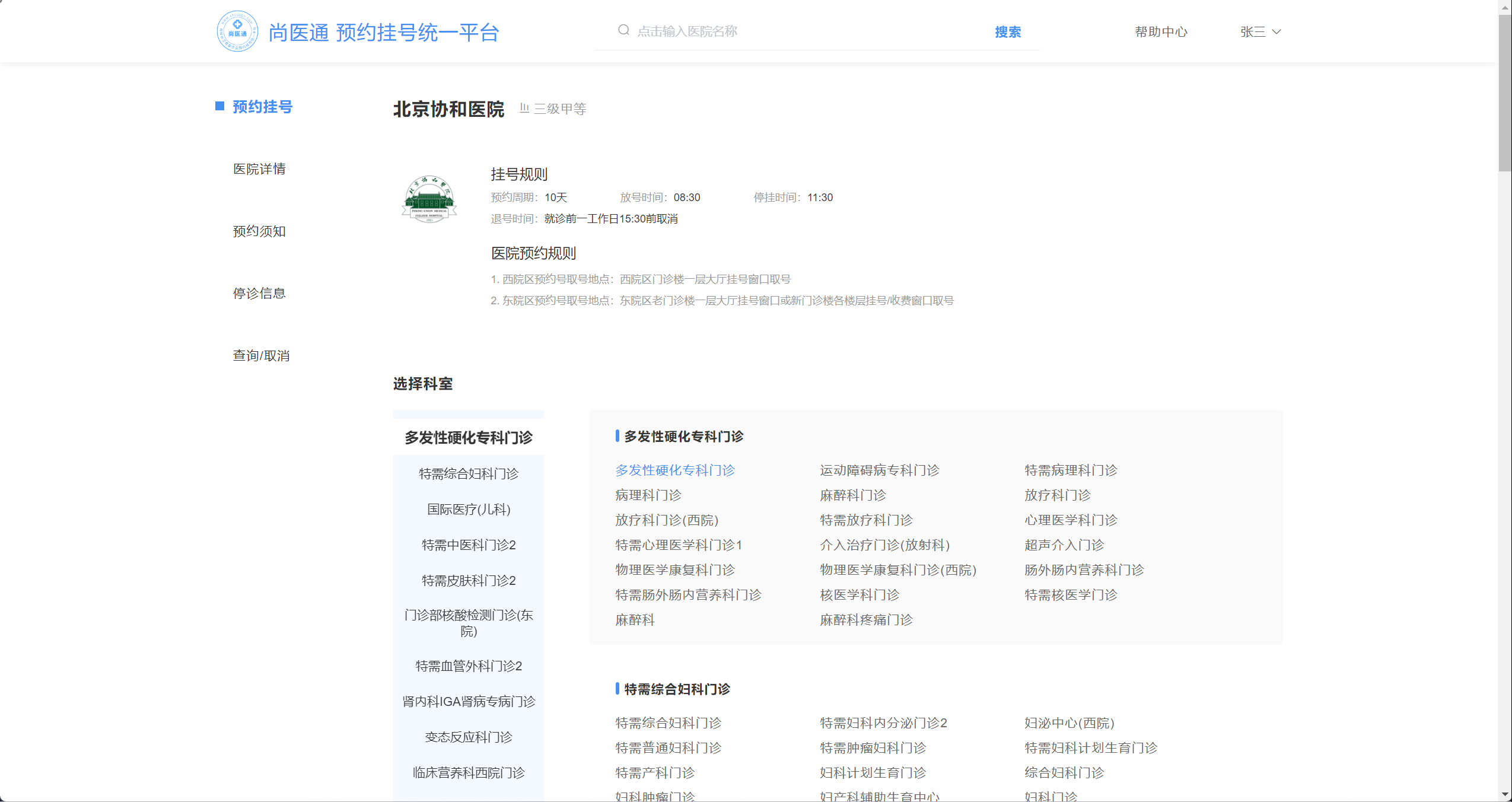Open the blue 多发性硬化专科门诊 clinic link
Screen dimensions: 1512x802
click(675, 470)
